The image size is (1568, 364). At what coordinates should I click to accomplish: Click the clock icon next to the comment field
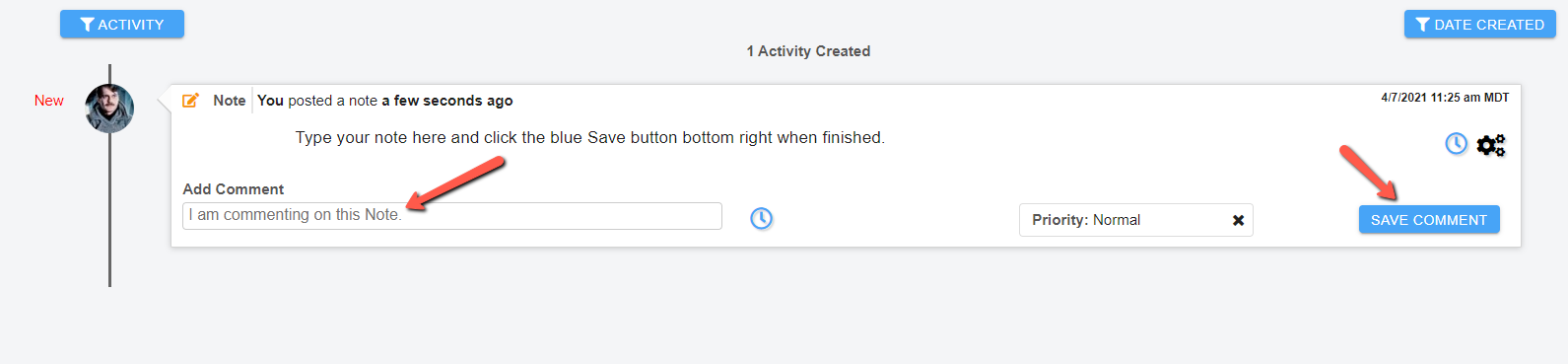(x=761, y=218)
